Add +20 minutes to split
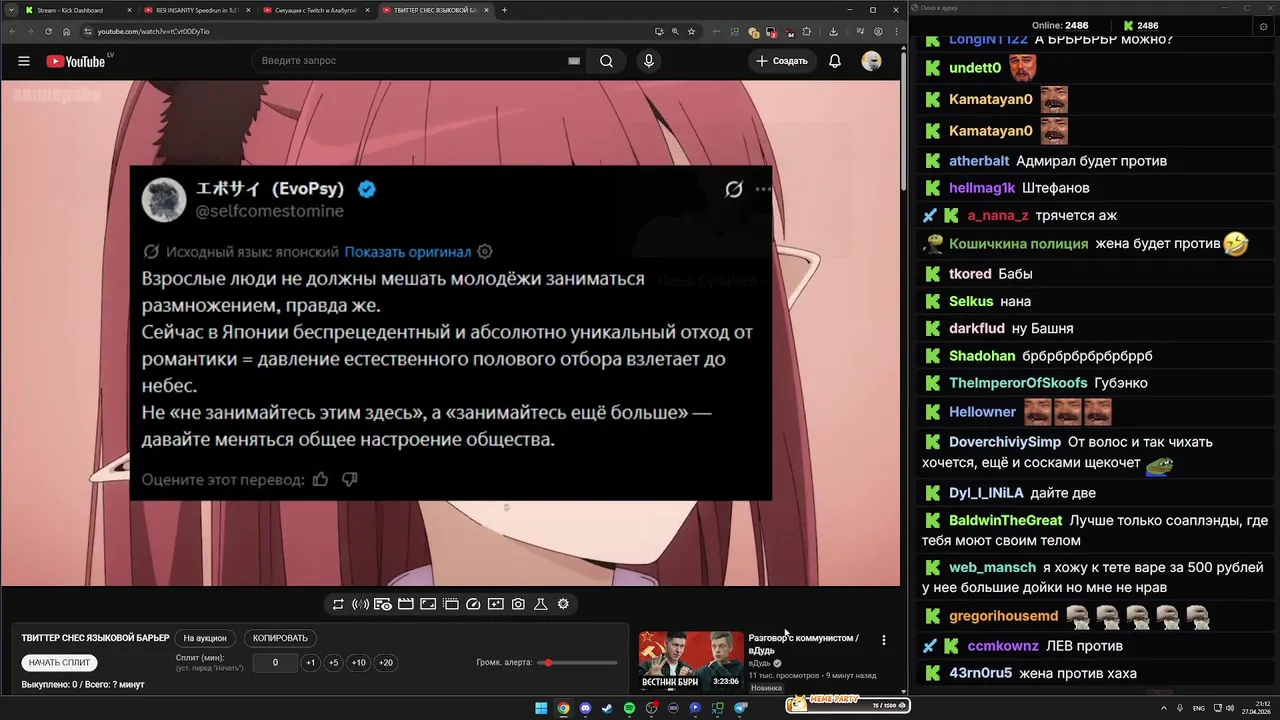This screenshot has height=720, width=1280. point(386,662)
